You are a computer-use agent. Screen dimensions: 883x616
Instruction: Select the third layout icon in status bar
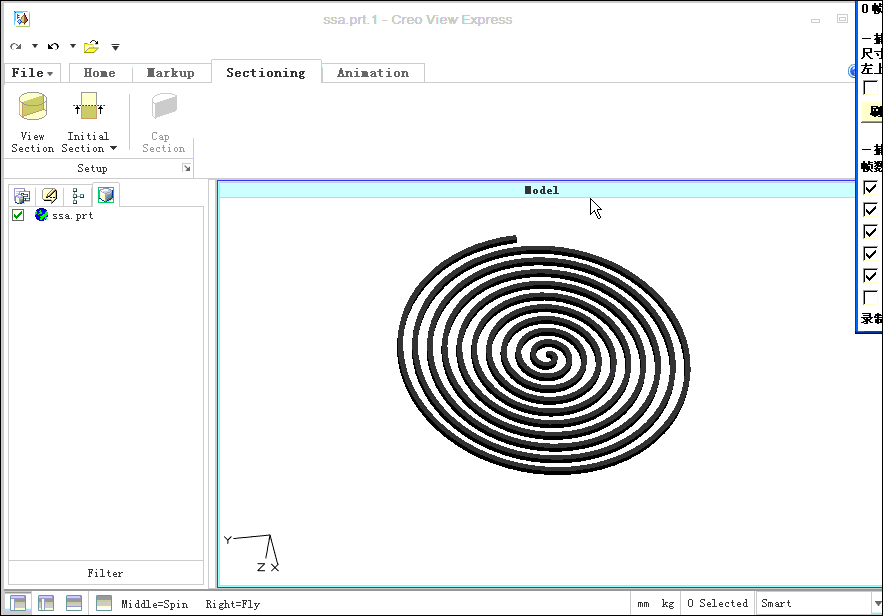pyautogui.click(x=74, y=603)
